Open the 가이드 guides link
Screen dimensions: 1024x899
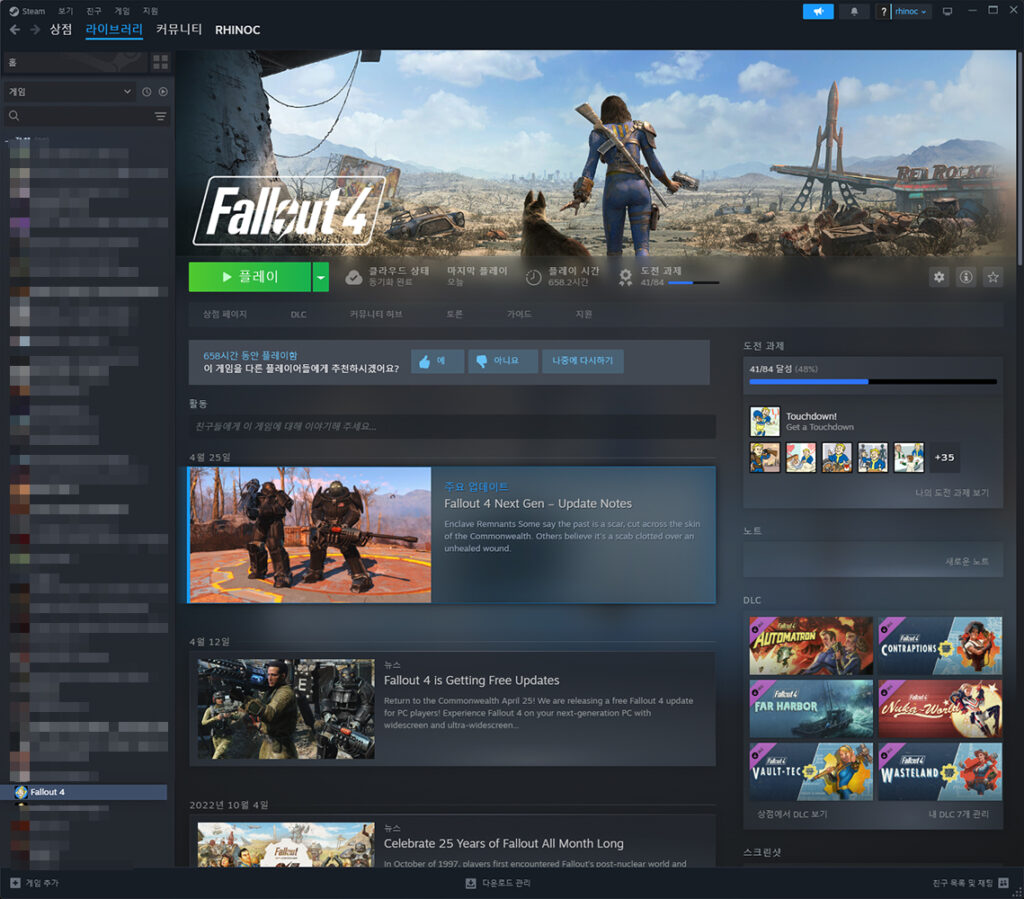(x=519, y=314)
